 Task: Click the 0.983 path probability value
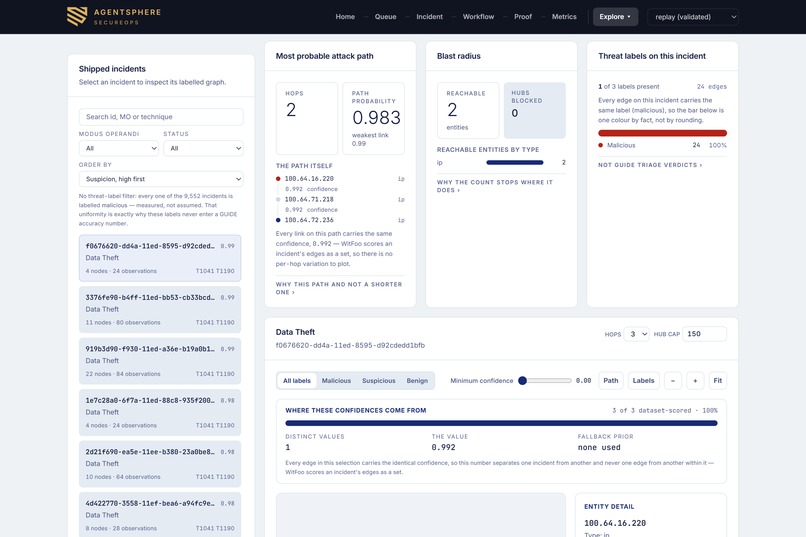click(376, 118)
